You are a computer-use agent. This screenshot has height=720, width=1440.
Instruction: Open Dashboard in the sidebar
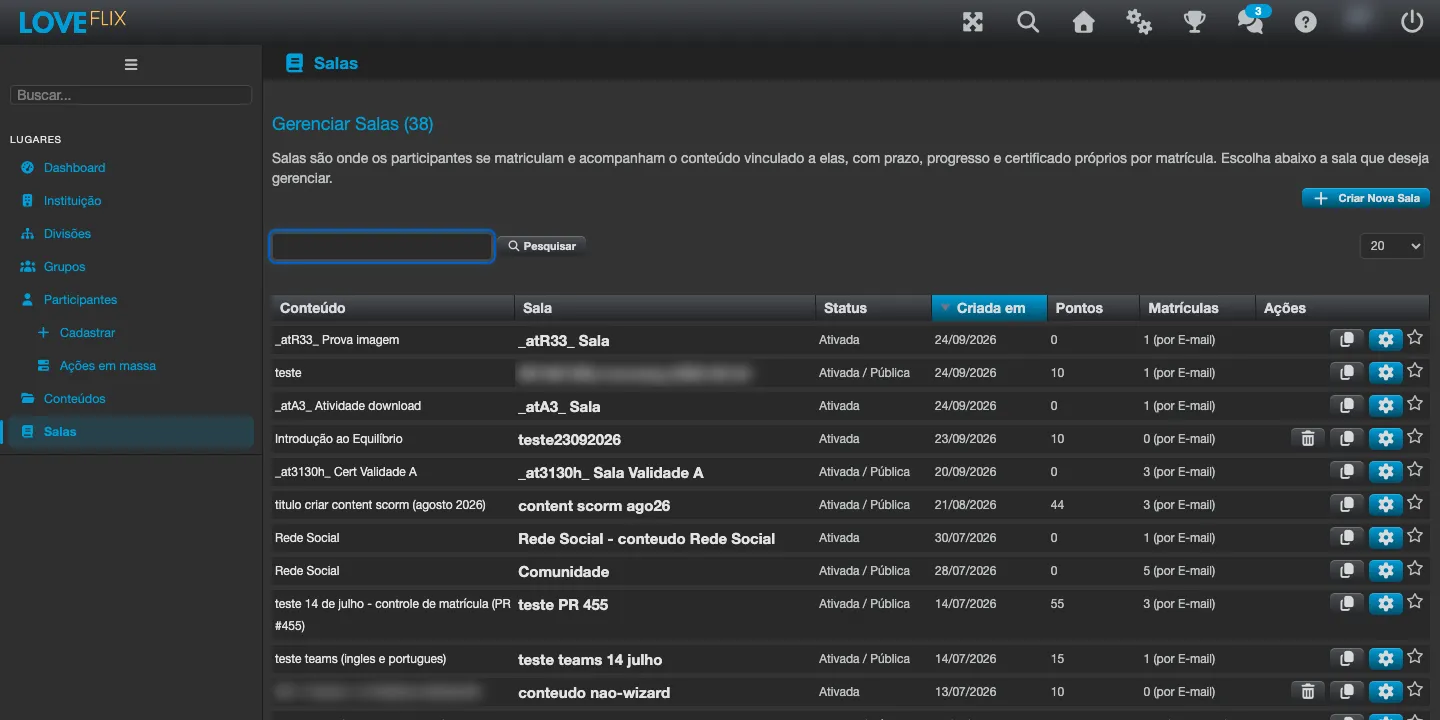[74, 168]
